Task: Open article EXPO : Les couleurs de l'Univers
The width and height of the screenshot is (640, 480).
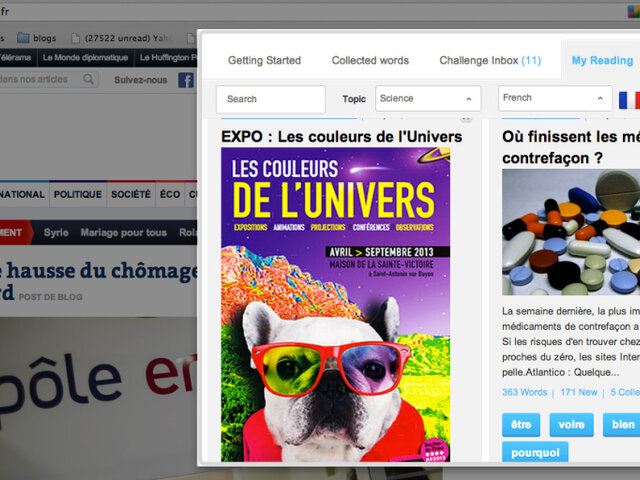Action: coord(341,136)
